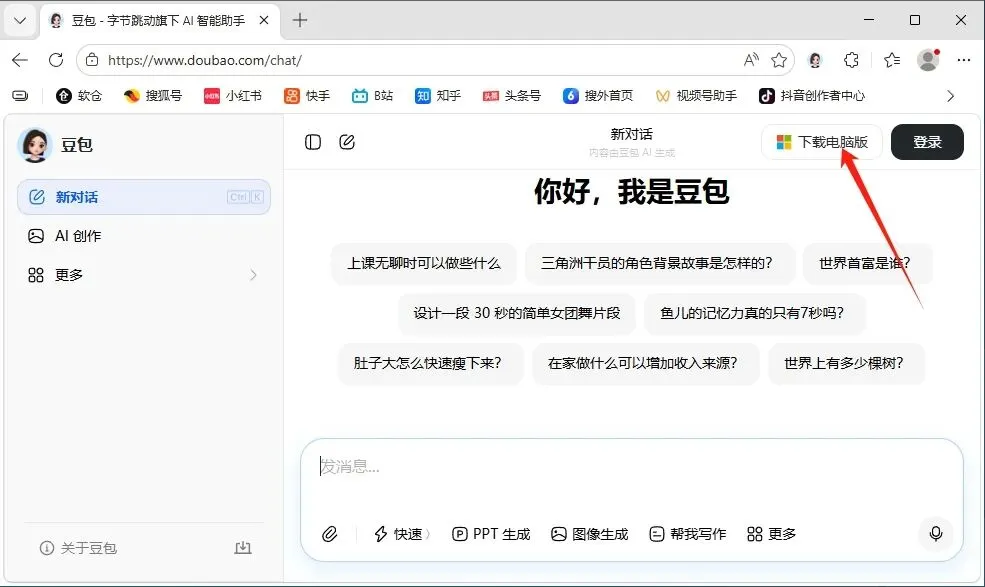Click the 豆包 avatar logo in sidebar
The height and width of the screenshot is (587, 985).
[35, 145]
